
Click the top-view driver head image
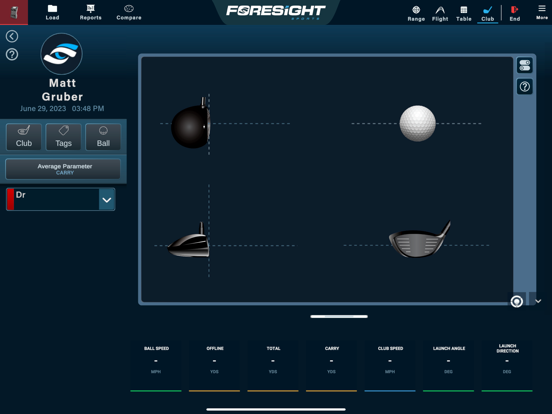pos(191,124)
